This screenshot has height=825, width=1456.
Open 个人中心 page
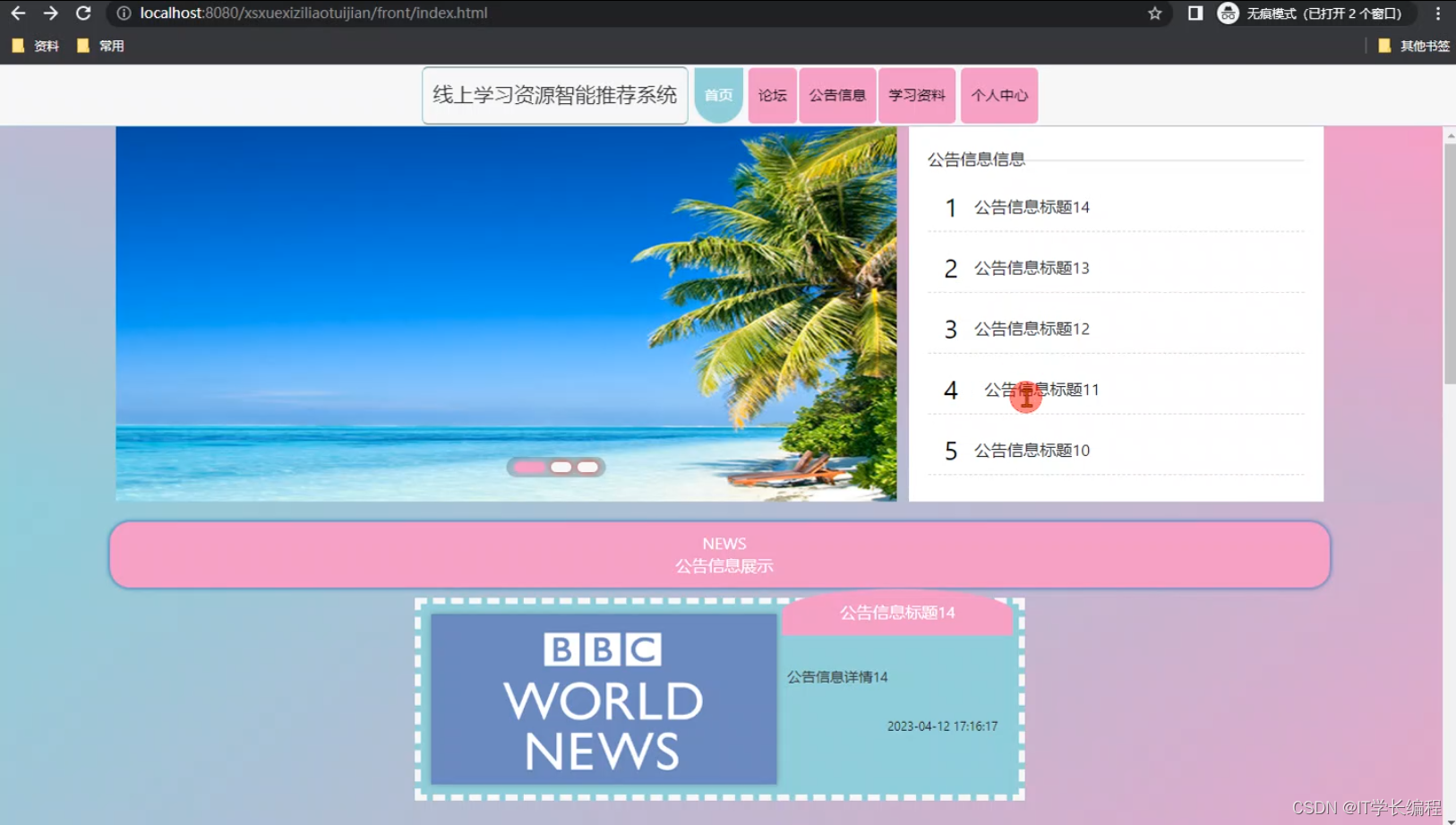tap(998, 95)
